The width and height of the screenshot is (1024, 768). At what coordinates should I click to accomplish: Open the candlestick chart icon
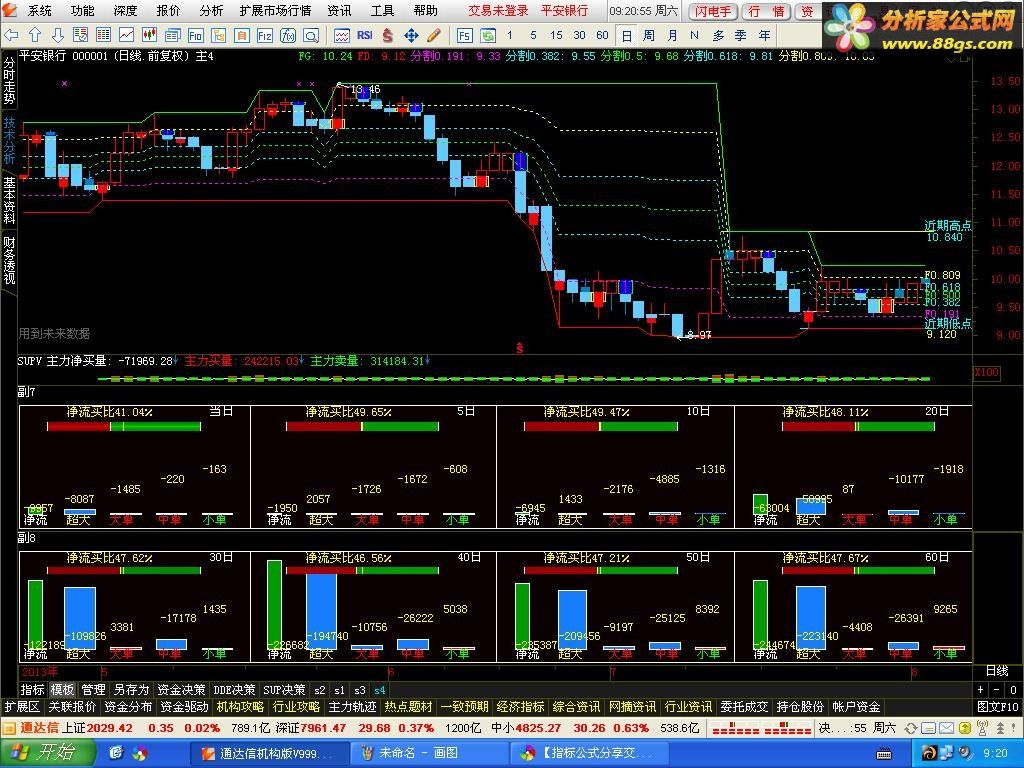[x=149, y=35]
